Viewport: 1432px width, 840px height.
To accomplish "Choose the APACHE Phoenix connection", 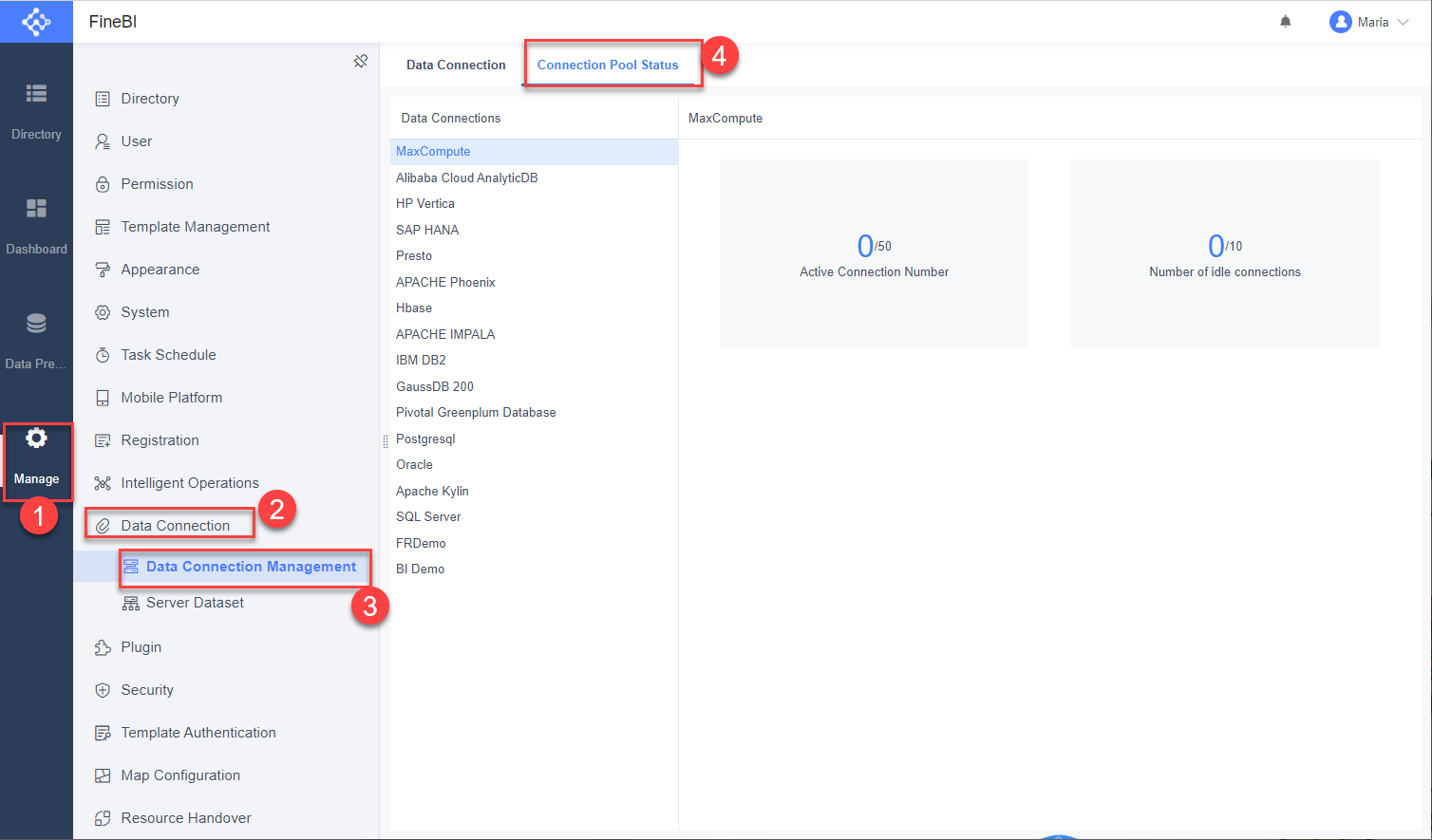I will click(x=534, y=282).
